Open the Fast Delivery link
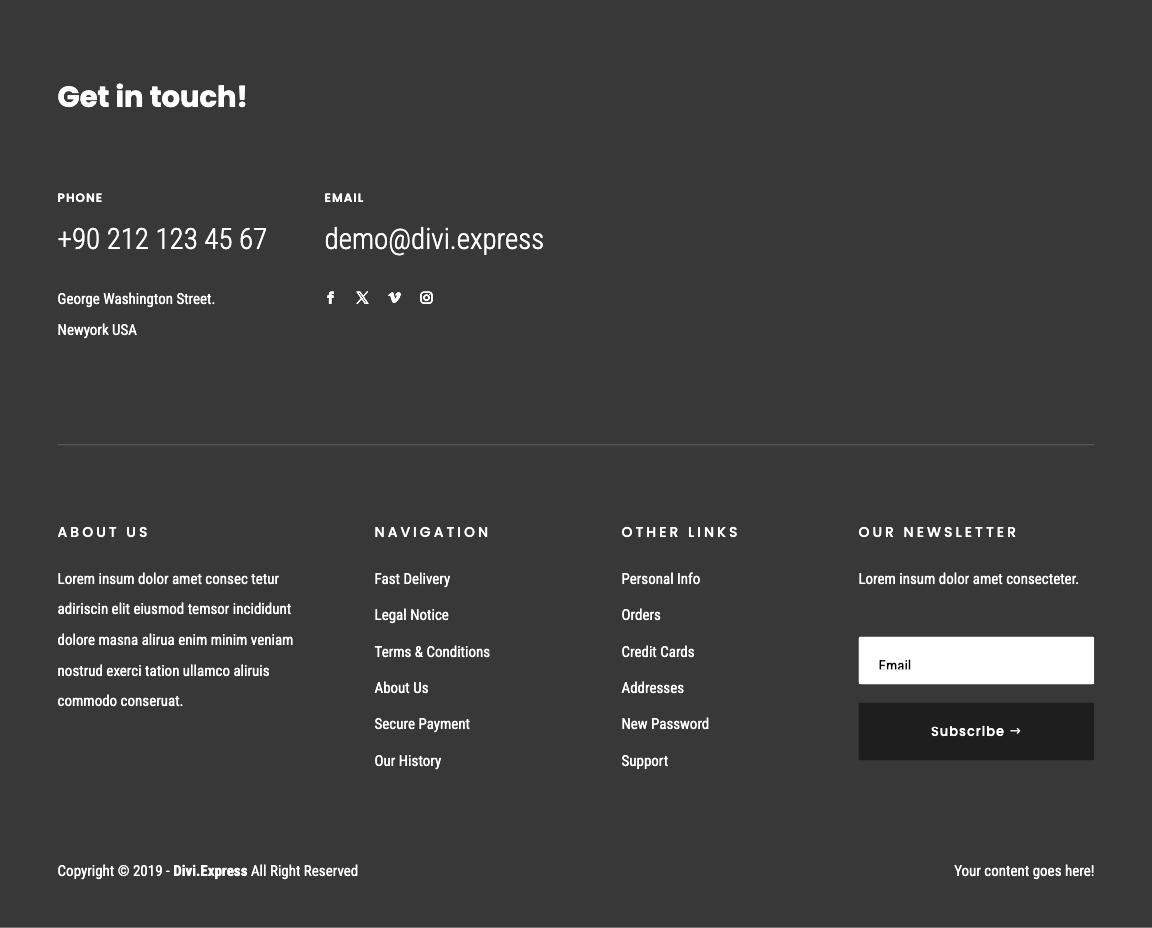The image size is (1152, 928). 412,579
